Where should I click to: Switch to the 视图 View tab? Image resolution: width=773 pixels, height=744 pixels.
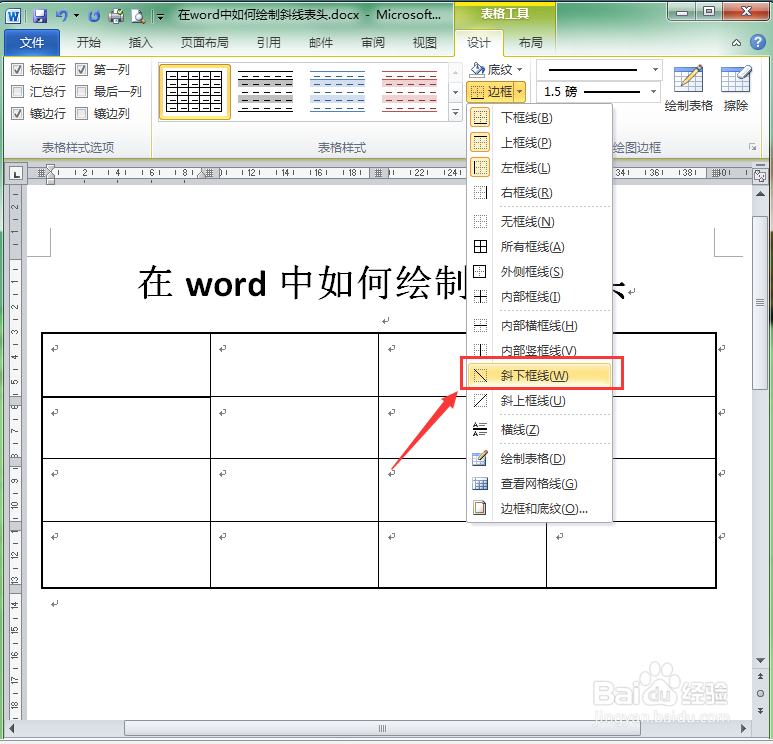pos(424,43)
